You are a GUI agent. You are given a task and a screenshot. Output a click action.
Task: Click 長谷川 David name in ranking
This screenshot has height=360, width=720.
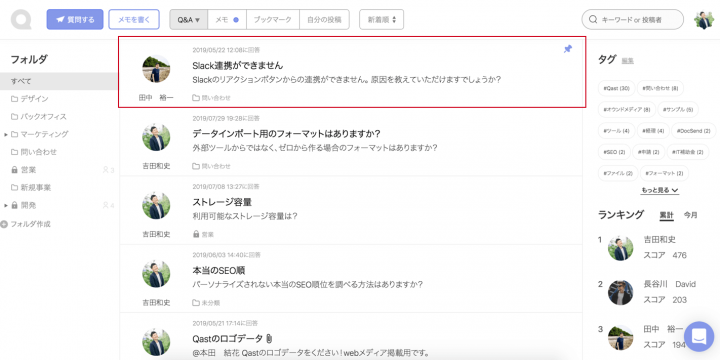[669, 284]
